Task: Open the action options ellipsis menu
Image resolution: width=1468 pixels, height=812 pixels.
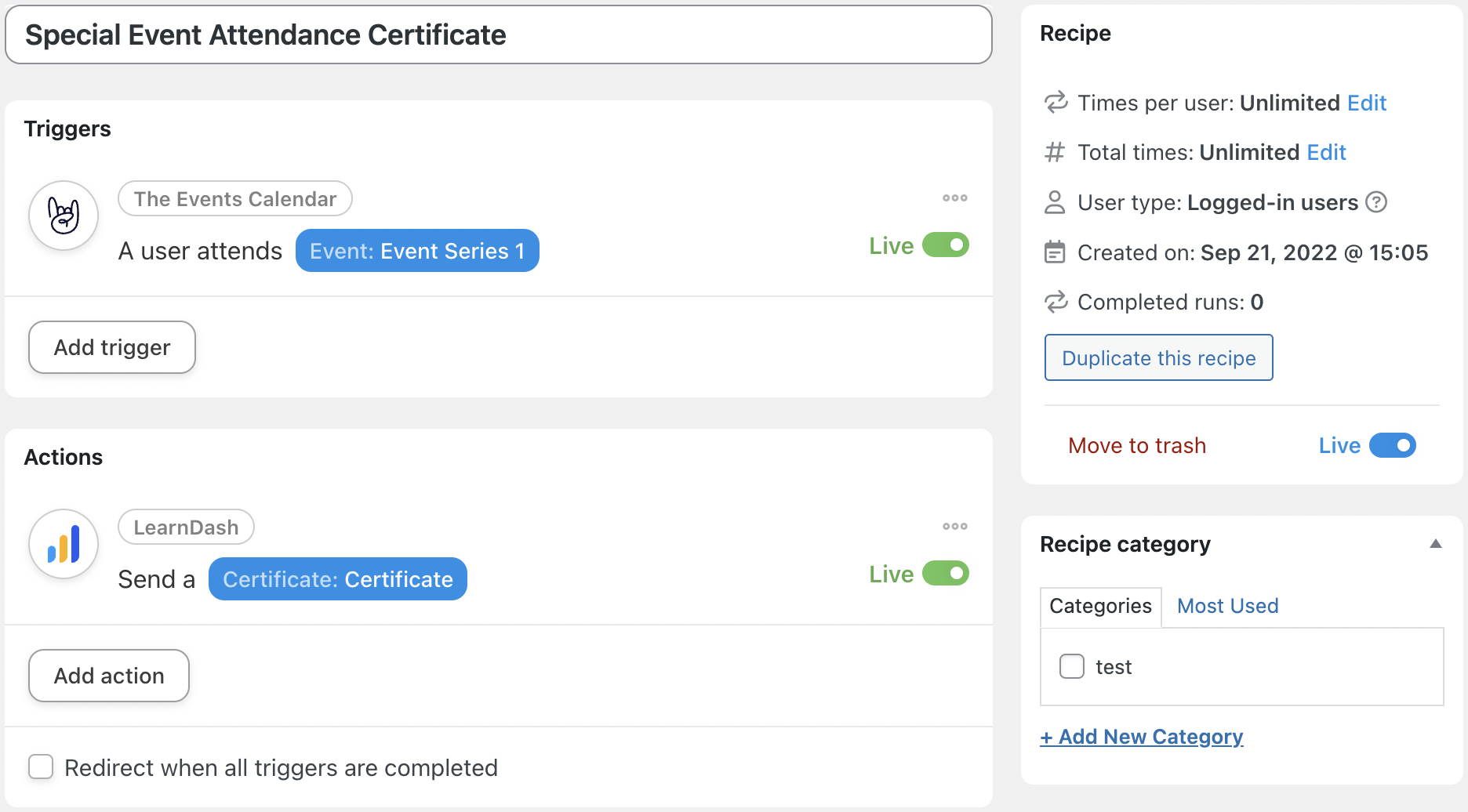Action: click(x=954, y=526)
